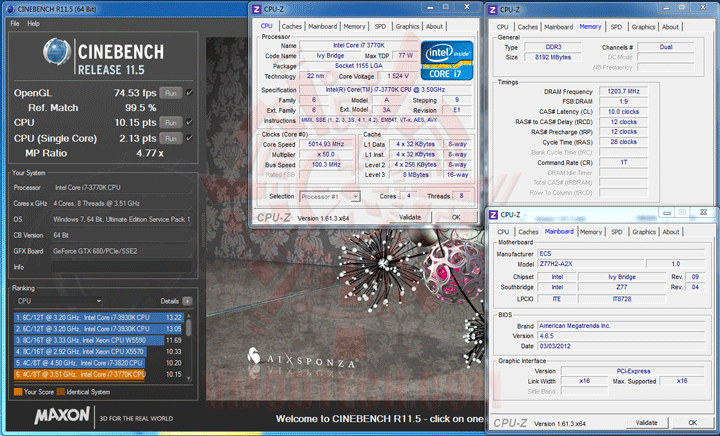Click the Multiplier x 50.0 value
Screen dimensions: 720x436
pos(326,154)
